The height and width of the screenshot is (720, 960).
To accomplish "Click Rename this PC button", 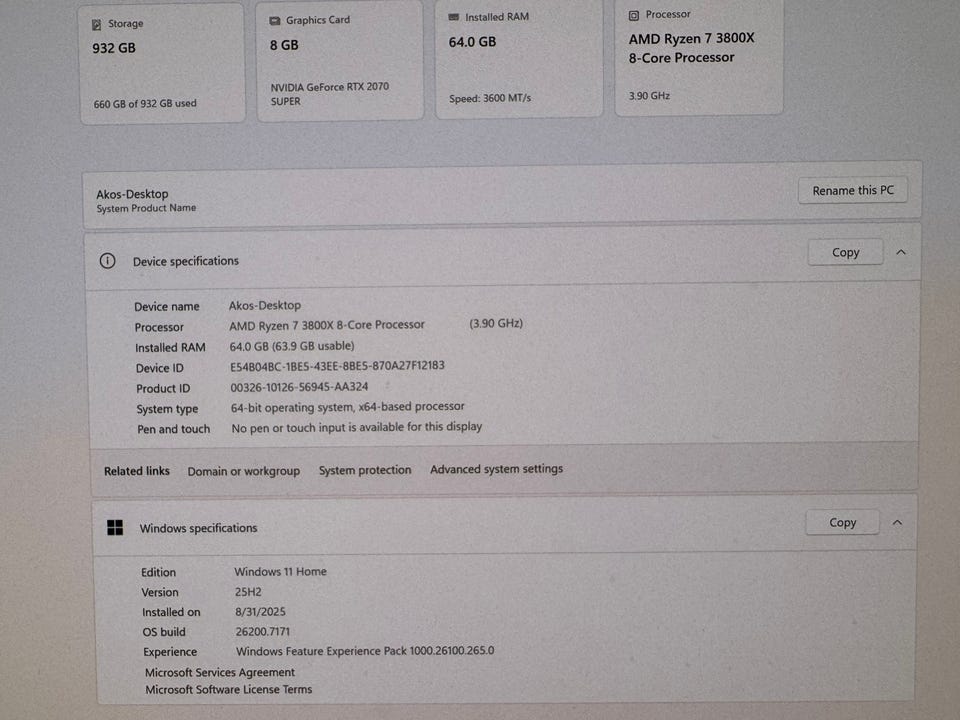I will click(x=853, y=190).
